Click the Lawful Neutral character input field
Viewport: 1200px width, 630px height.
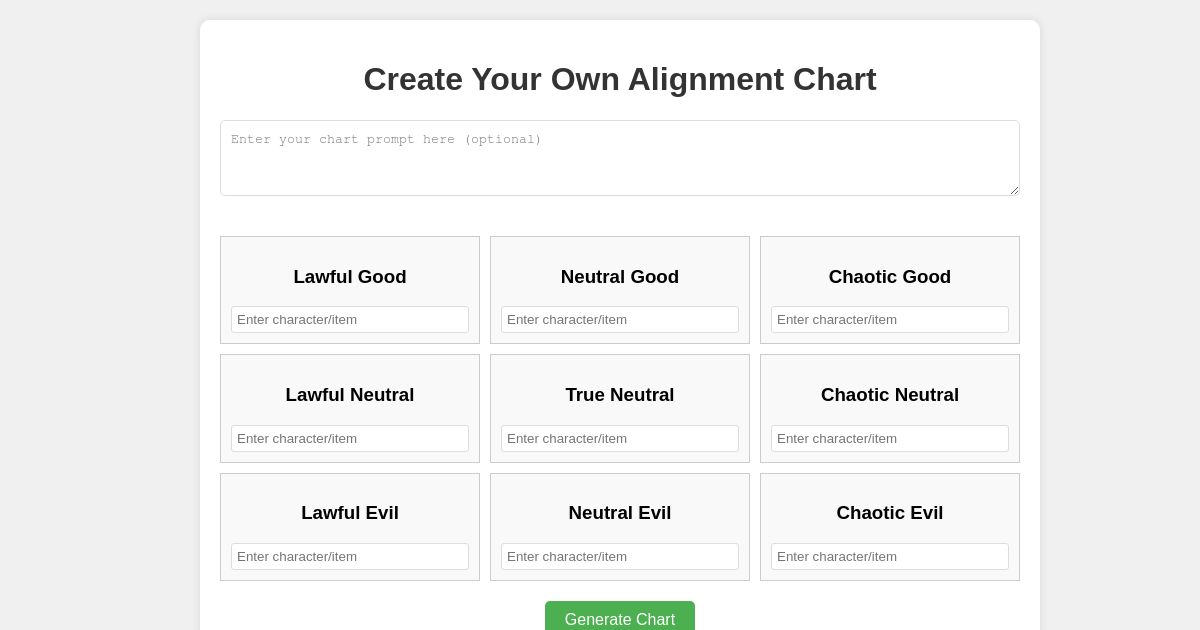click(x=350, y=438)
